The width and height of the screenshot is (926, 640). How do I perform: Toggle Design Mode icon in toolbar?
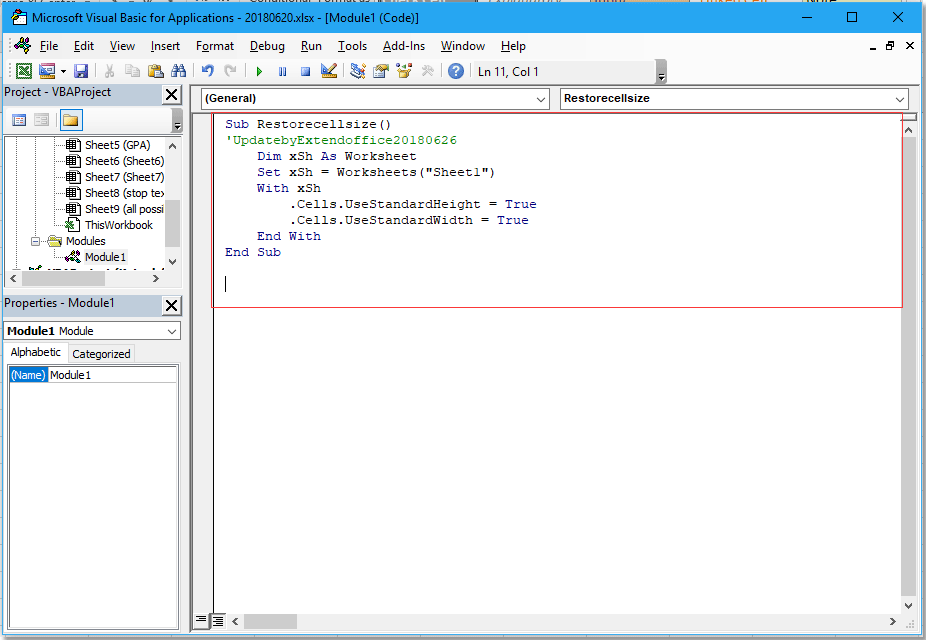(x=329, y=71)
